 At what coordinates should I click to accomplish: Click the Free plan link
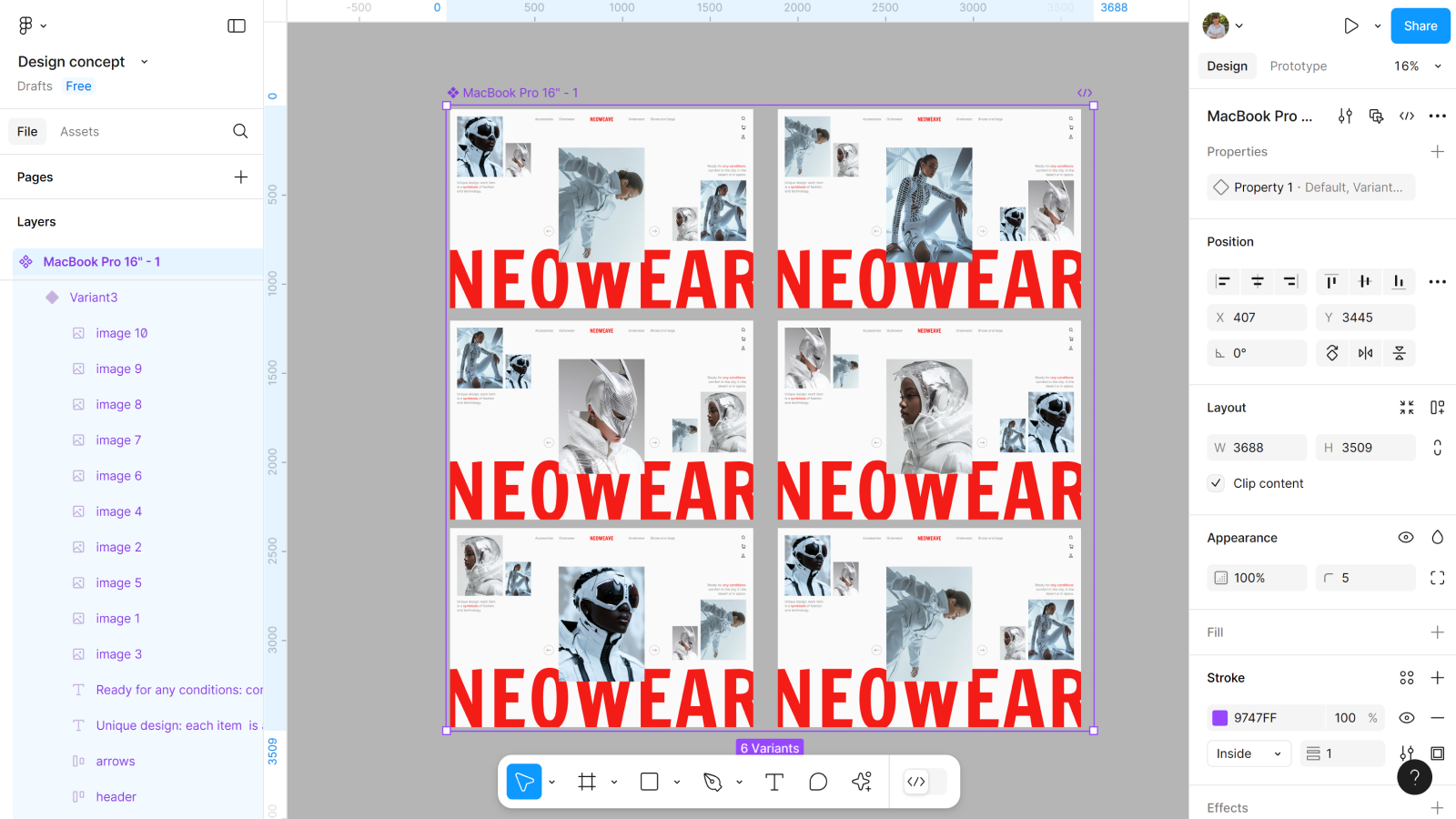(x=78, y=86)
